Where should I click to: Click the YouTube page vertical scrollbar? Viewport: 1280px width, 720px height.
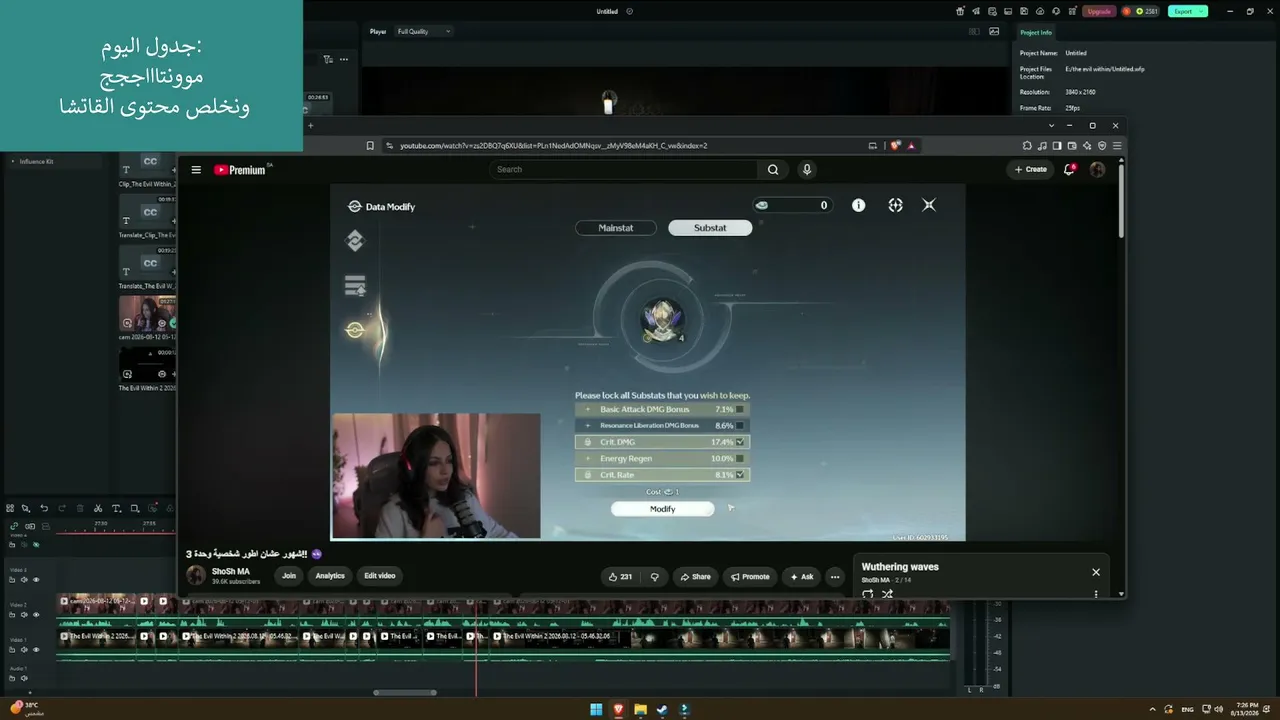(1121, 200)
